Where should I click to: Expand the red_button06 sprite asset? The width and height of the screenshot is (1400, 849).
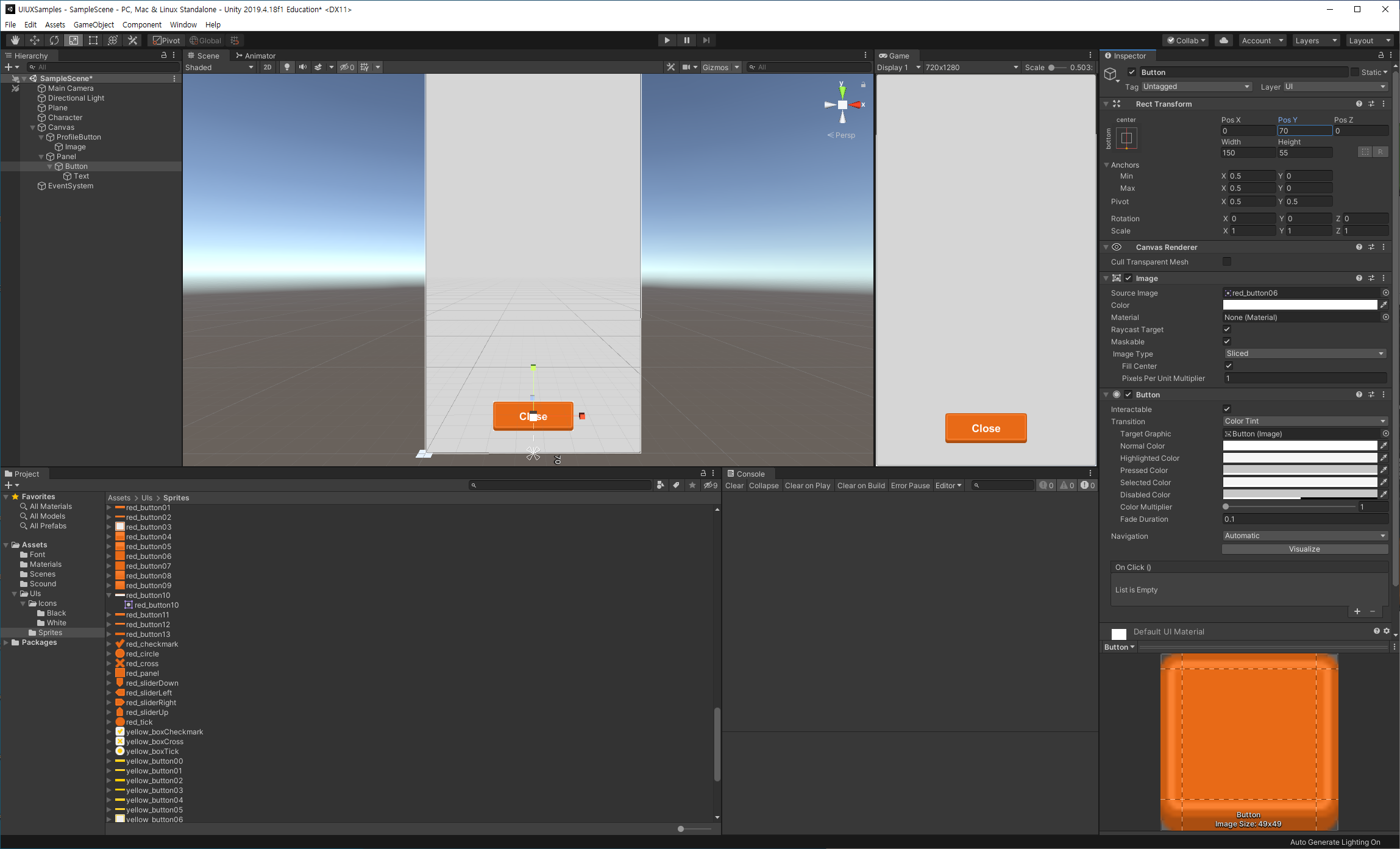[109, 556]
